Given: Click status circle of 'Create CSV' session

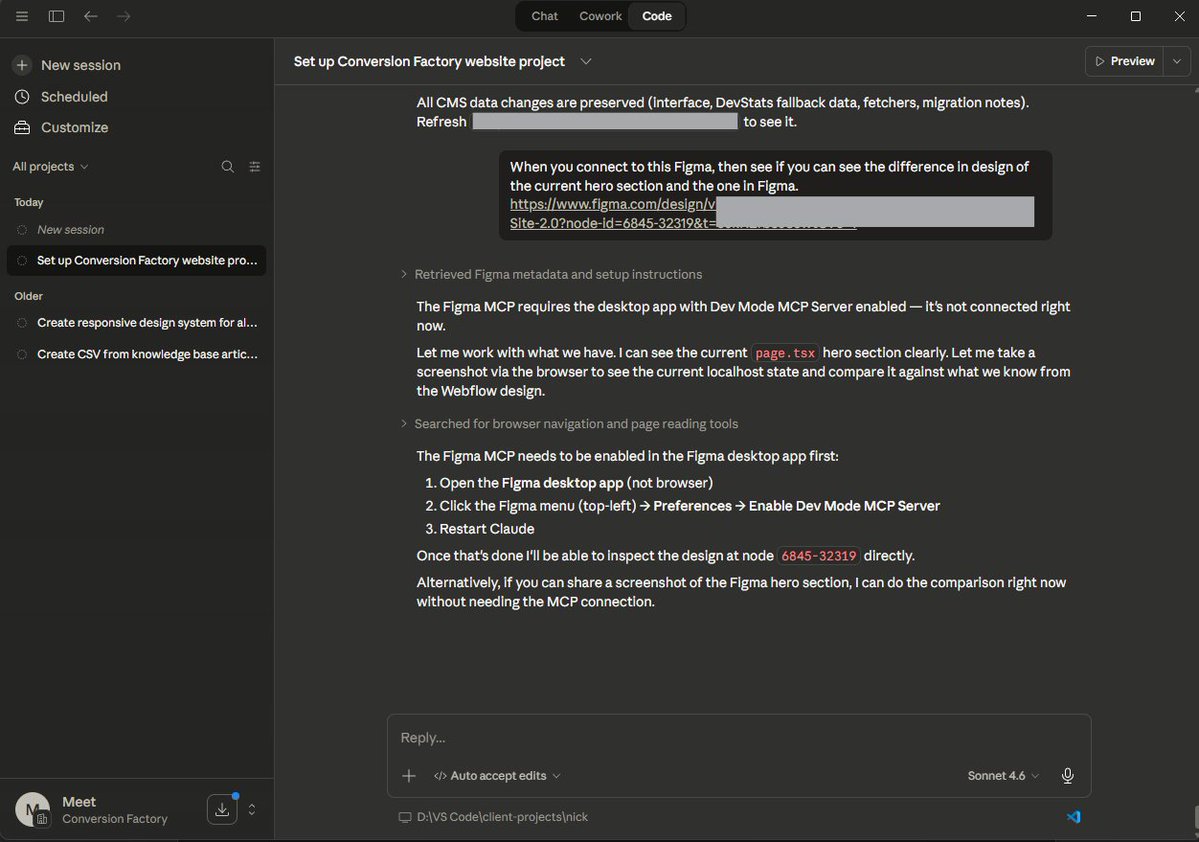Looking at the screenshot, I should pos(22,354).
